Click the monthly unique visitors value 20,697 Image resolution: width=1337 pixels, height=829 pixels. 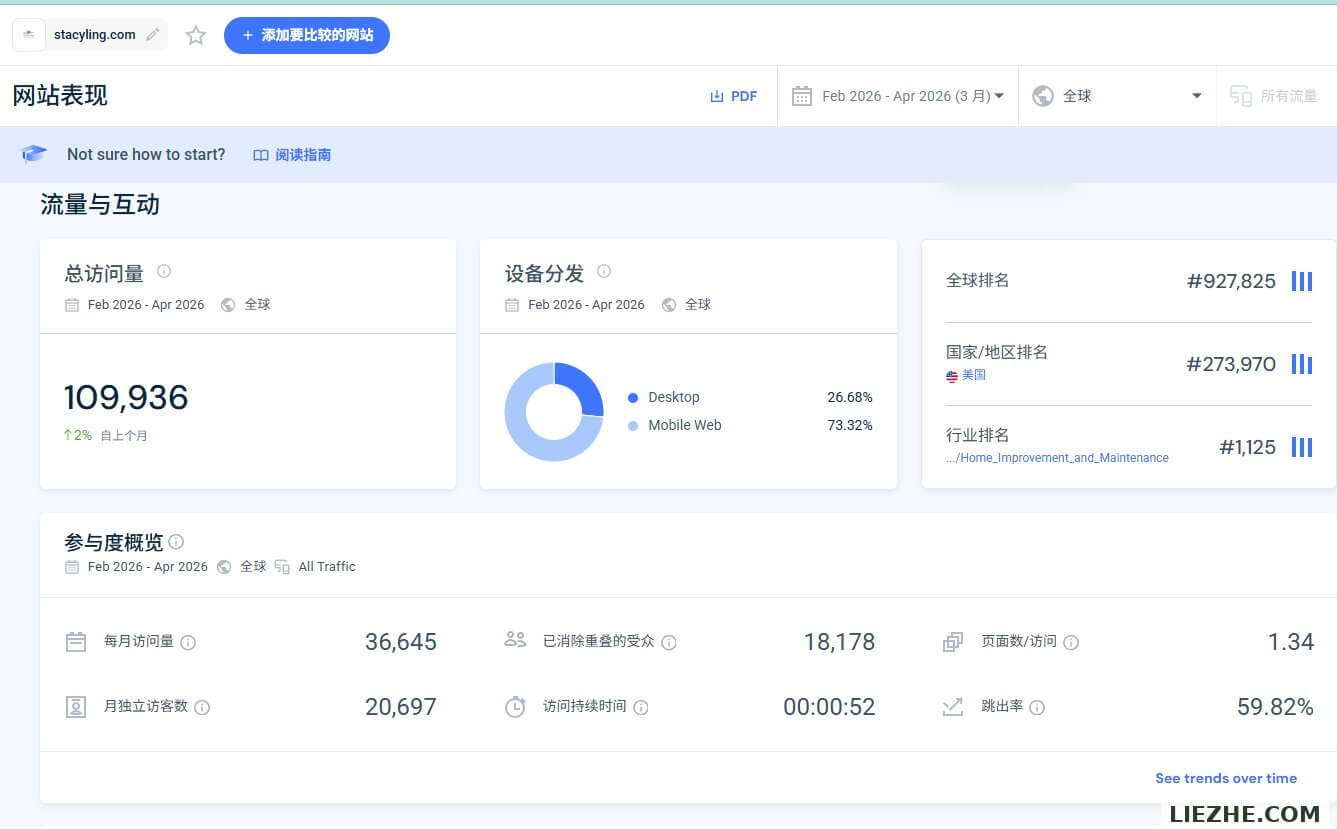[401, 707]
